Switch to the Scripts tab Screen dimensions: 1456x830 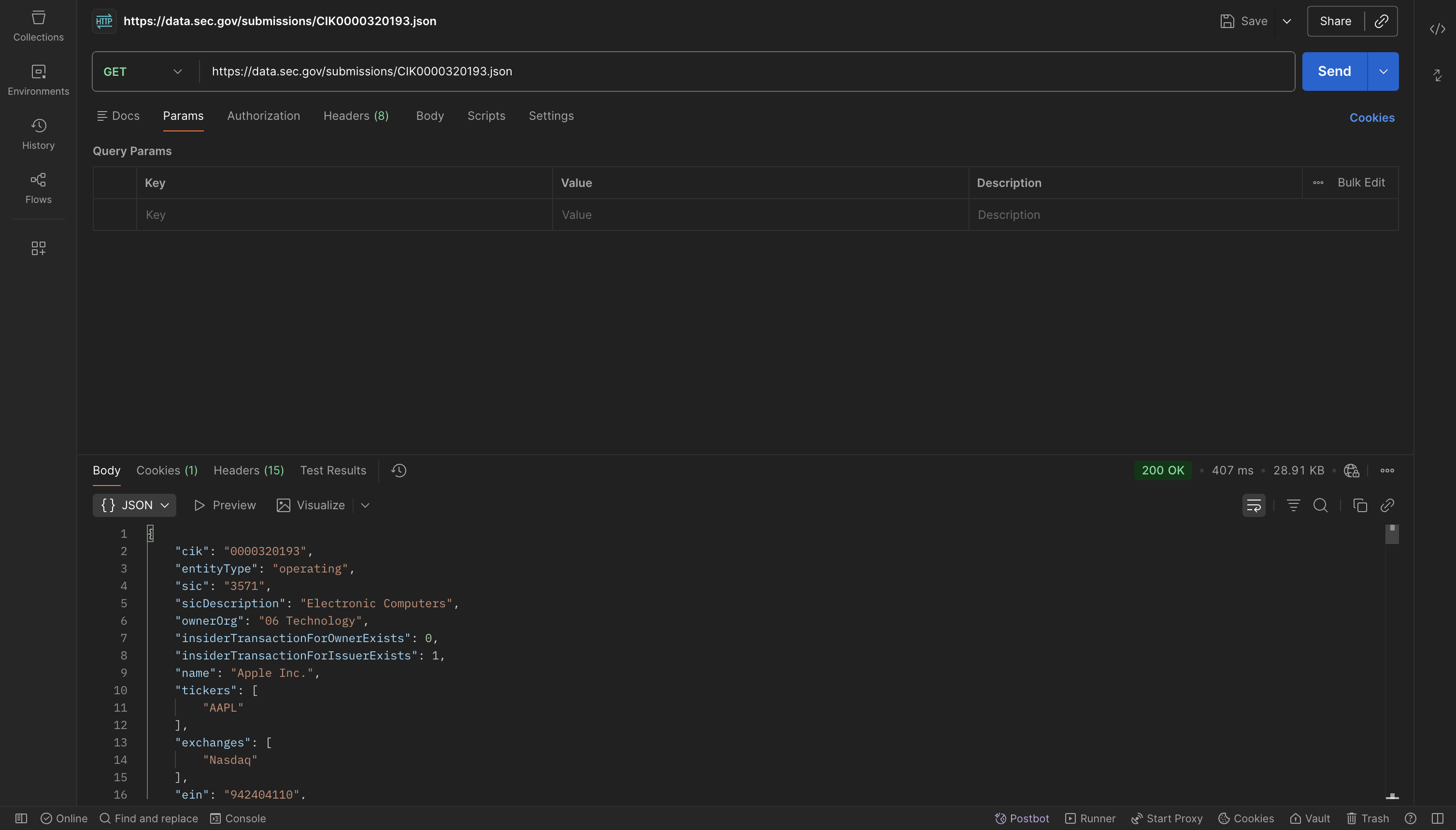click(x=486, y=116)
